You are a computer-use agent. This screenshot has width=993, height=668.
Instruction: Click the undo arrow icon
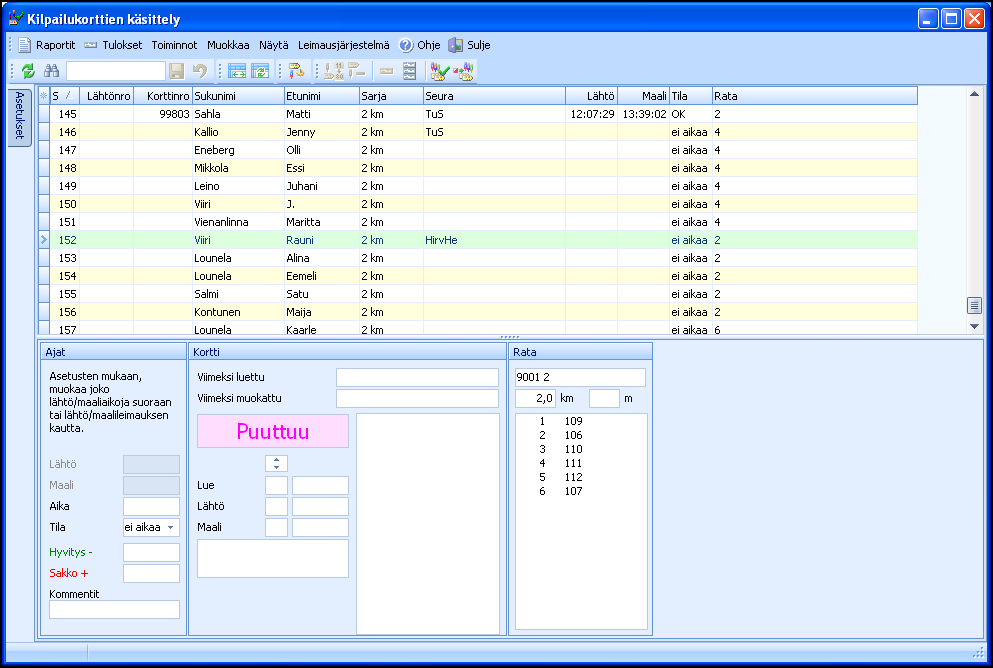point(199,71)
